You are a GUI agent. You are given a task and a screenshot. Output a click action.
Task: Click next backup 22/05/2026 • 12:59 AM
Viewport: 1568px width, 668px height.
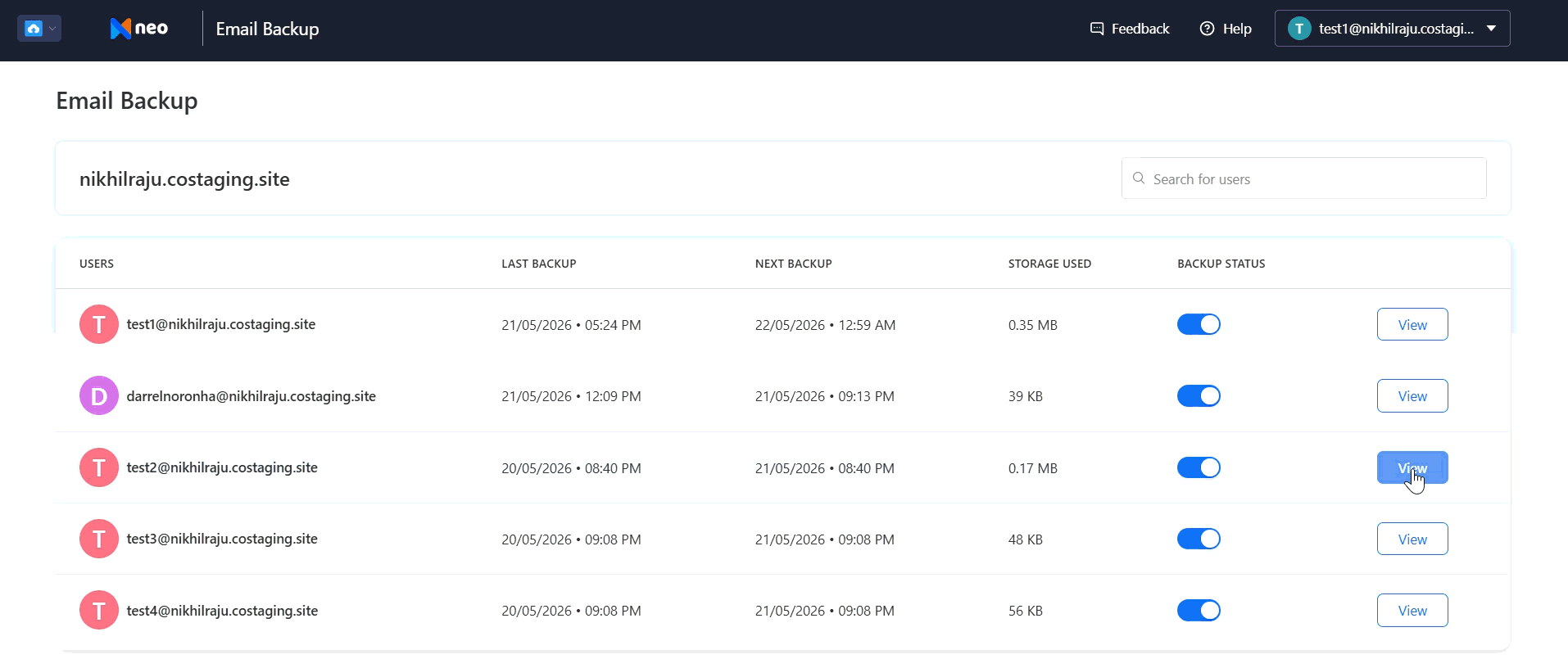click(825, 325)
